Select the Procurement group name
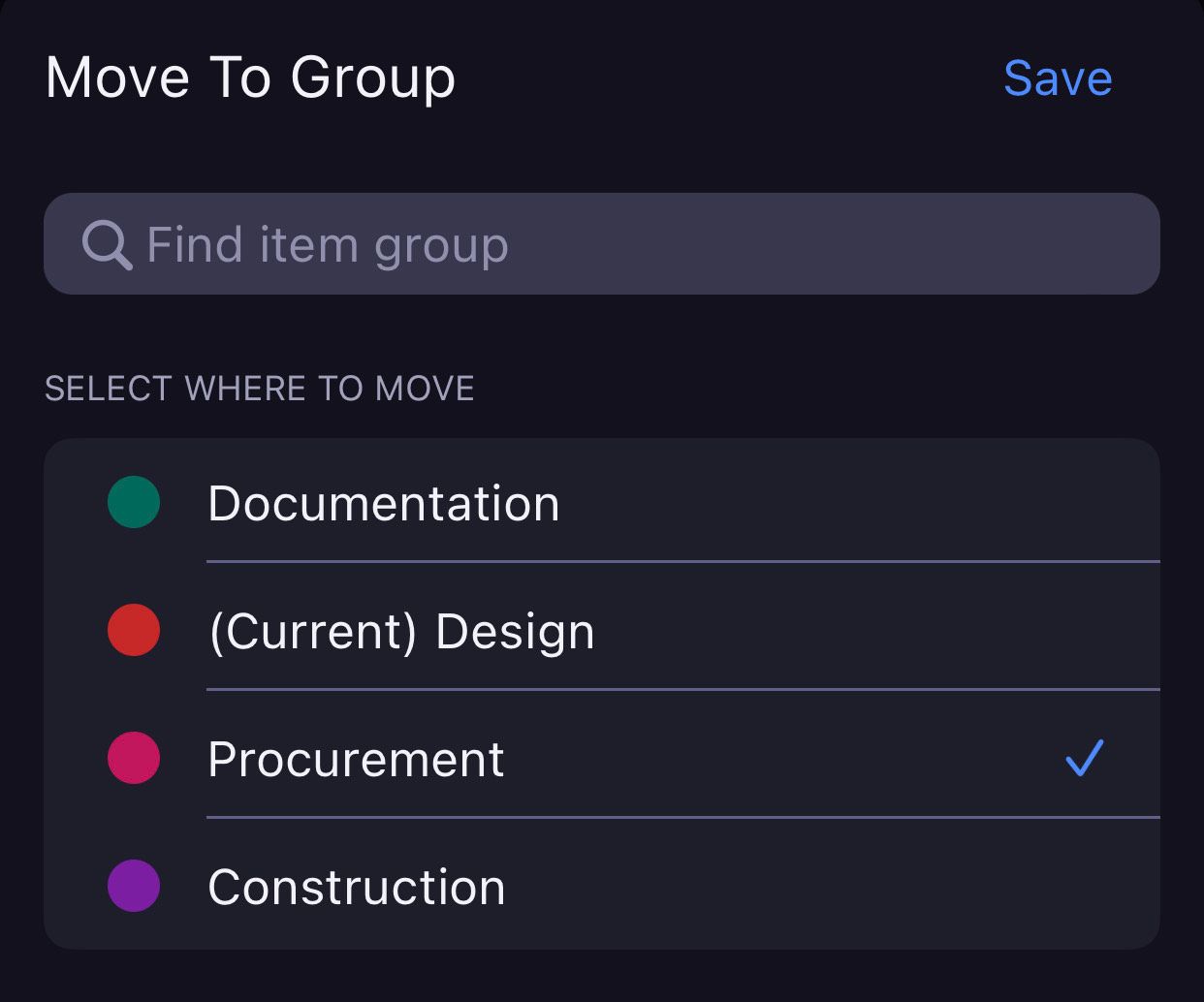Image resolution: width=1204 pixels, height=1002 pixels. coord(356,760)
